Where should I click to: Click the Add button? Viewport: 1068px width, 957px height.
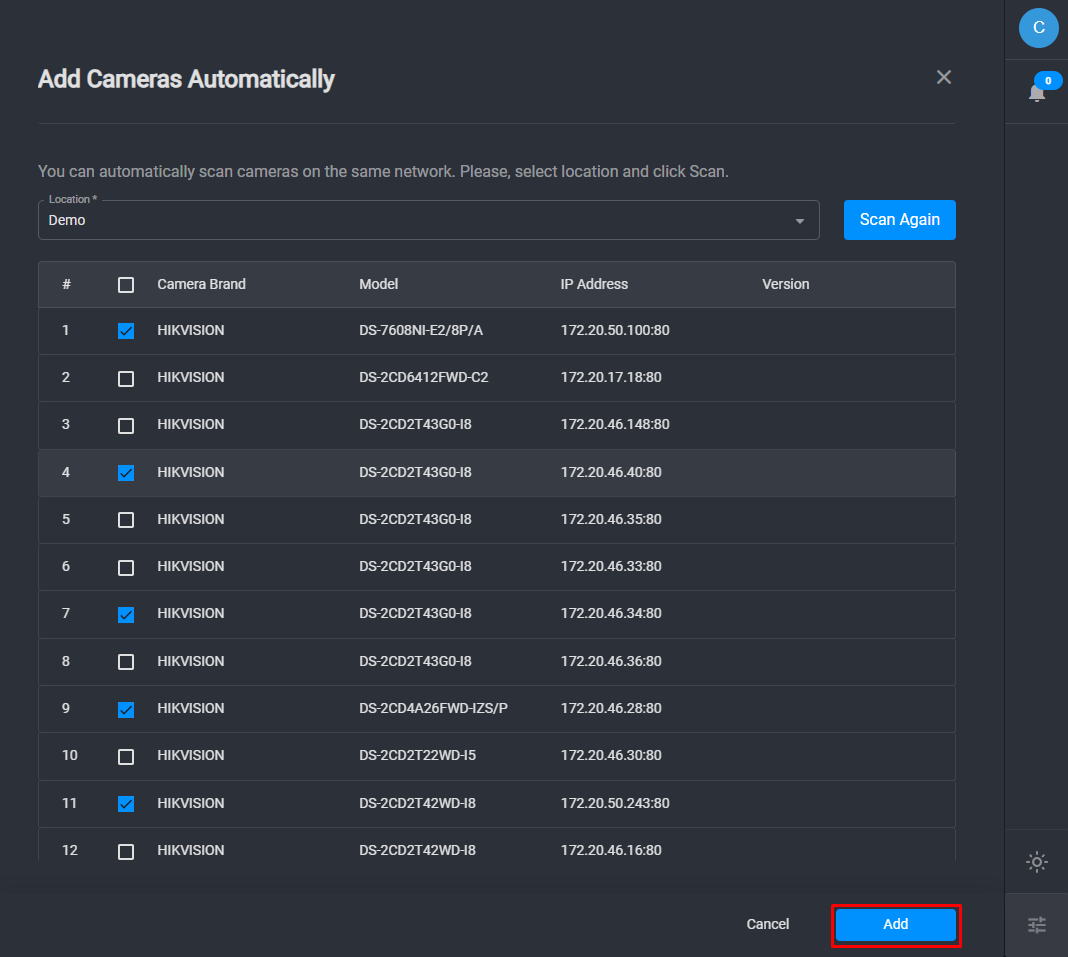tap(895, 924)
